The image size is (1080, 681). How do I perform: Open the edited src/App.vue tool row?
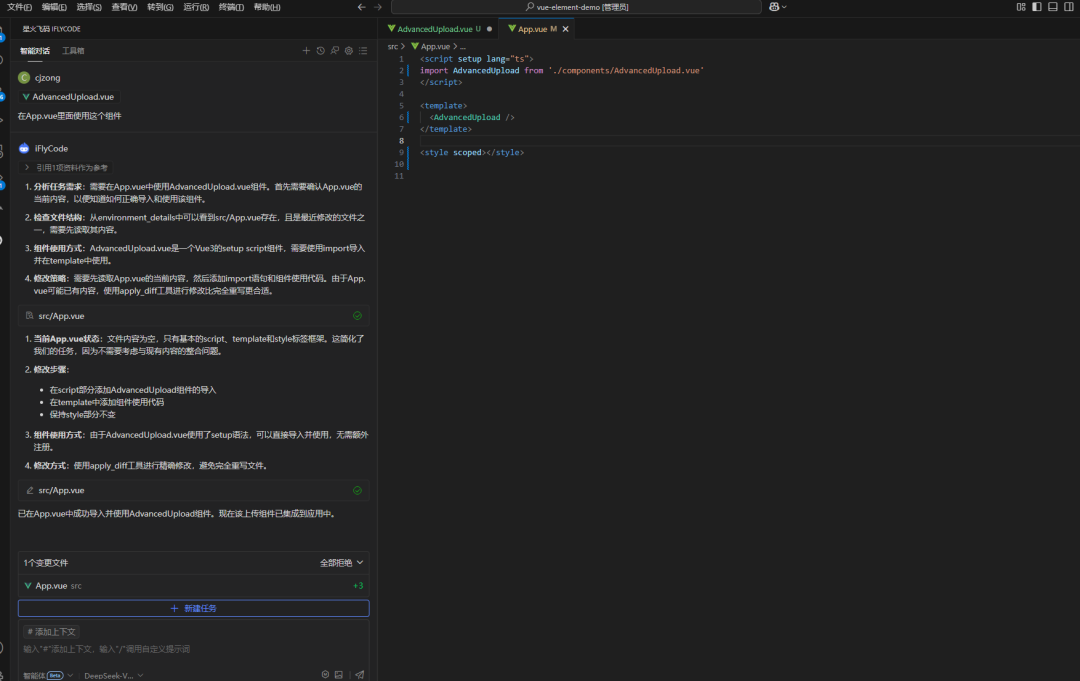coord(194,490)
